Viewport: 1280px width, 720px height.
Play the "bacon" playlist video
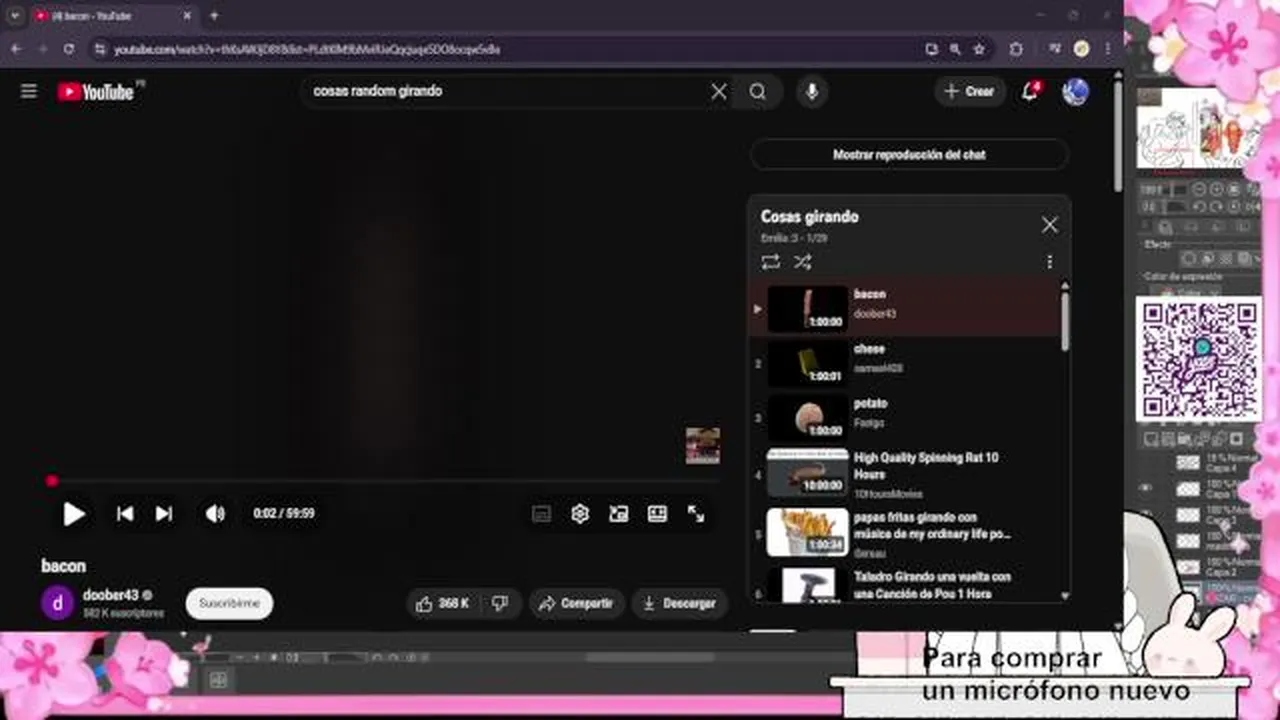[904, 308]
